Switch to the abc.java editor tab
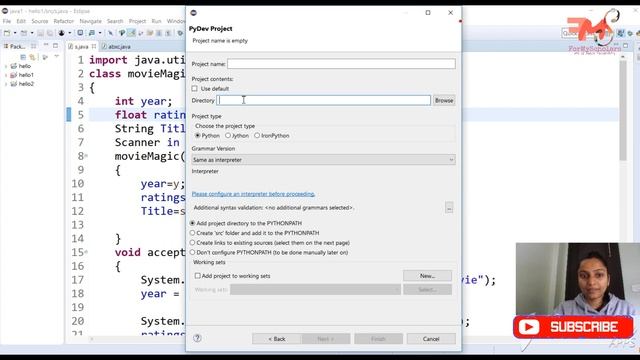Image resolution: width=640 pixels, height=360 pixels. [x=117, y=47]
